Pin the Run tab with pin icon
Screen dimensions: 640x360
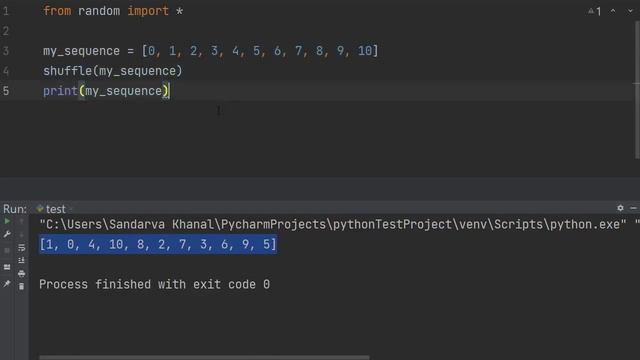tap(7, 283)
